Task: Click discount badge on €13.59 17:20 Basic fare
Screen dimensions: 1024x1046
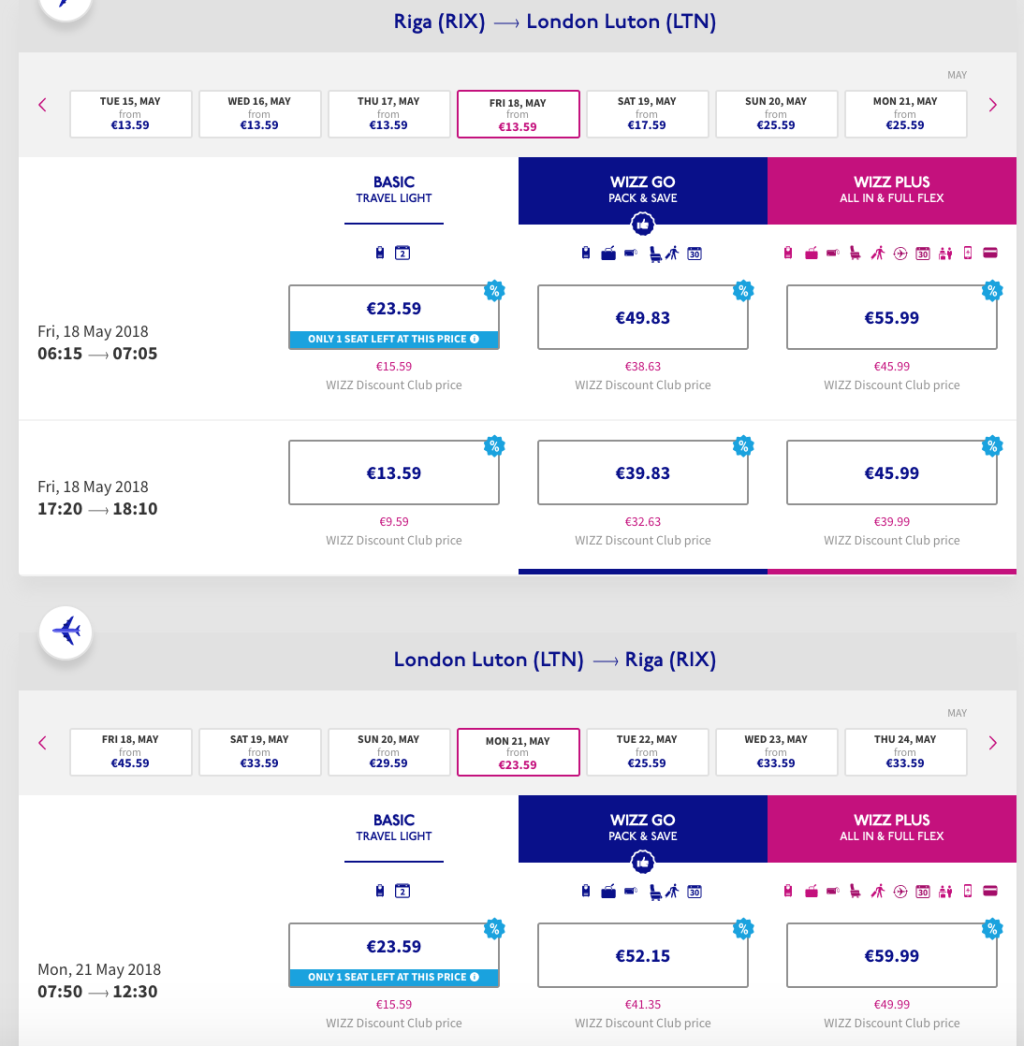Action: 494,446
